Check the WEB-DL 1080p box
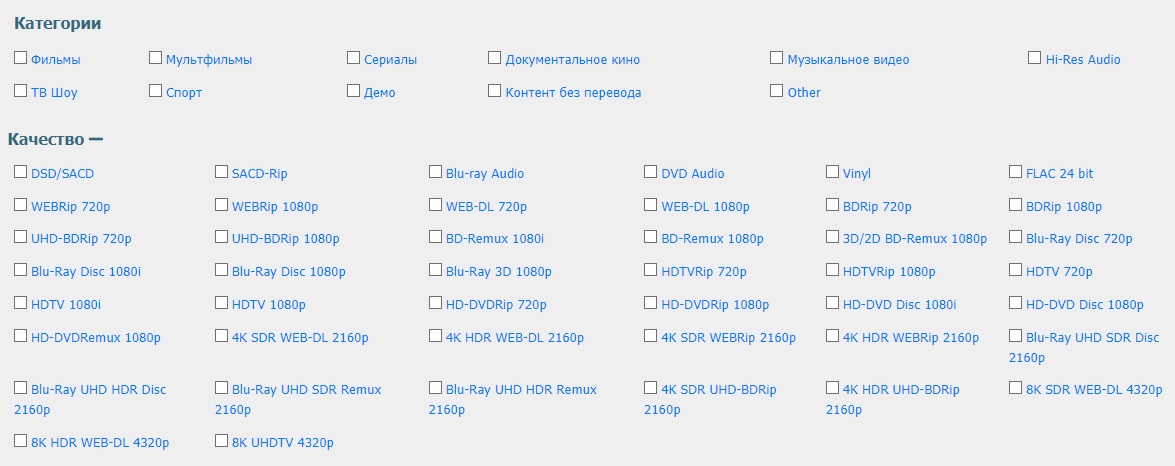1175x466 pixels. click(651, 205)
